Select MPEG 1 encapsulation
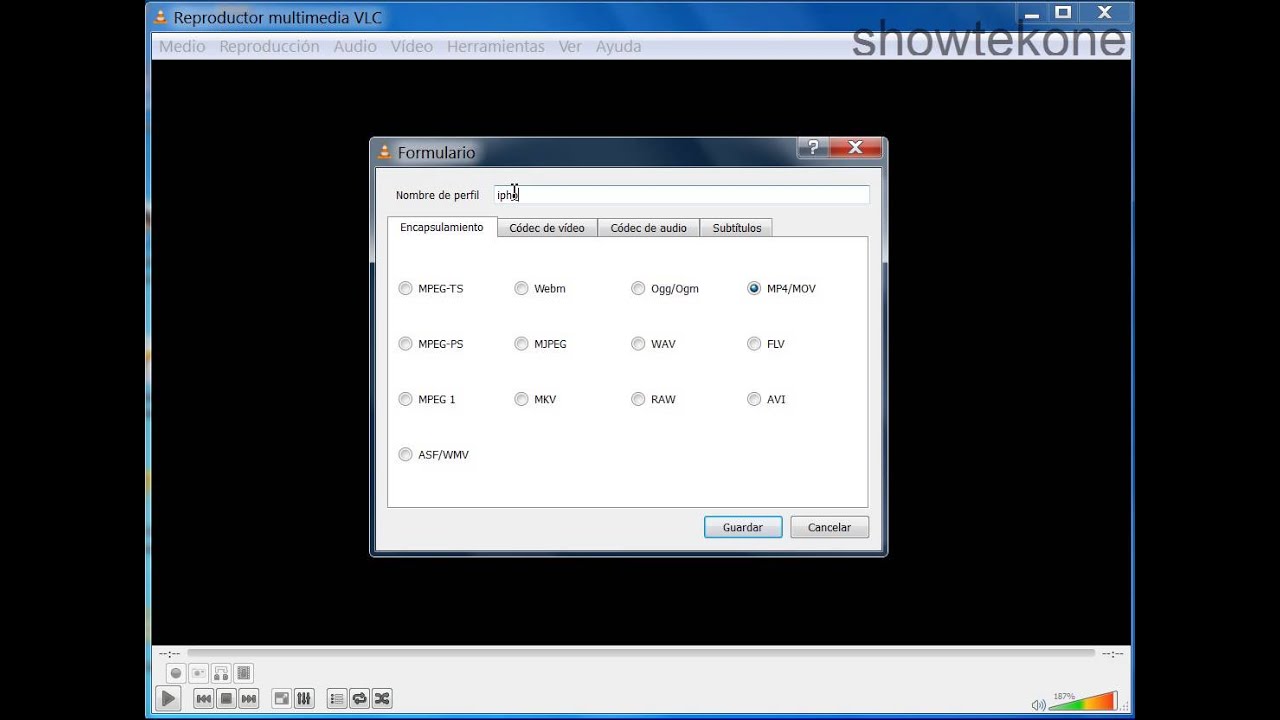Viewport: 1280px width, 720px height. [427, 399]
